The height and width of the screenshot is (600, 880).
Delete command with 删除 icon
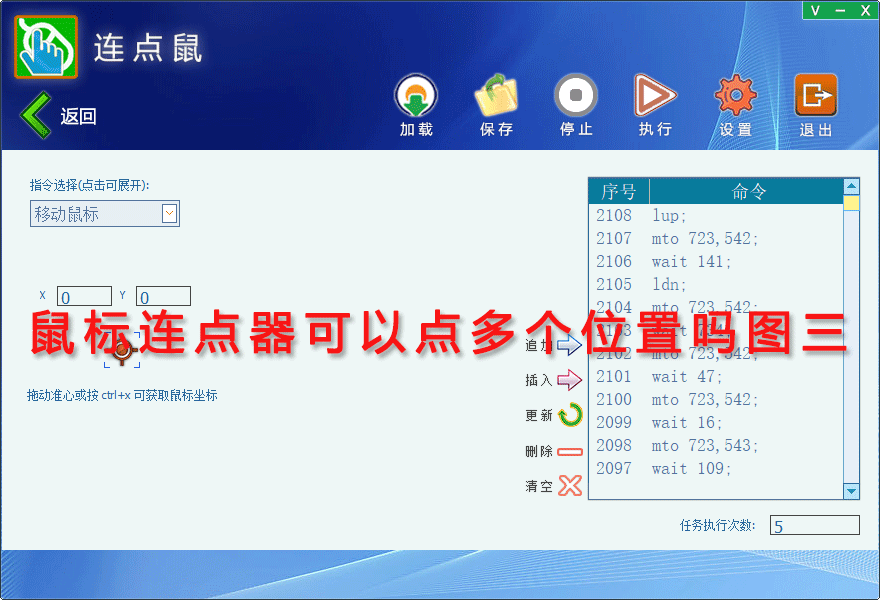pyautogui.click(x=570, y=451)
